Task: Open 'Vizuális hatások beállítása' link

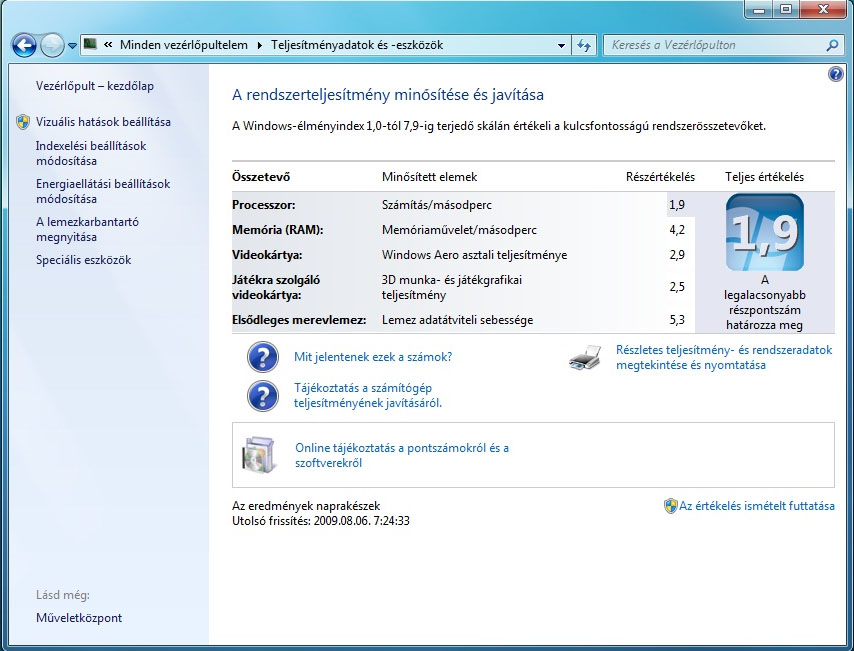Action: (x=103, y=122)
